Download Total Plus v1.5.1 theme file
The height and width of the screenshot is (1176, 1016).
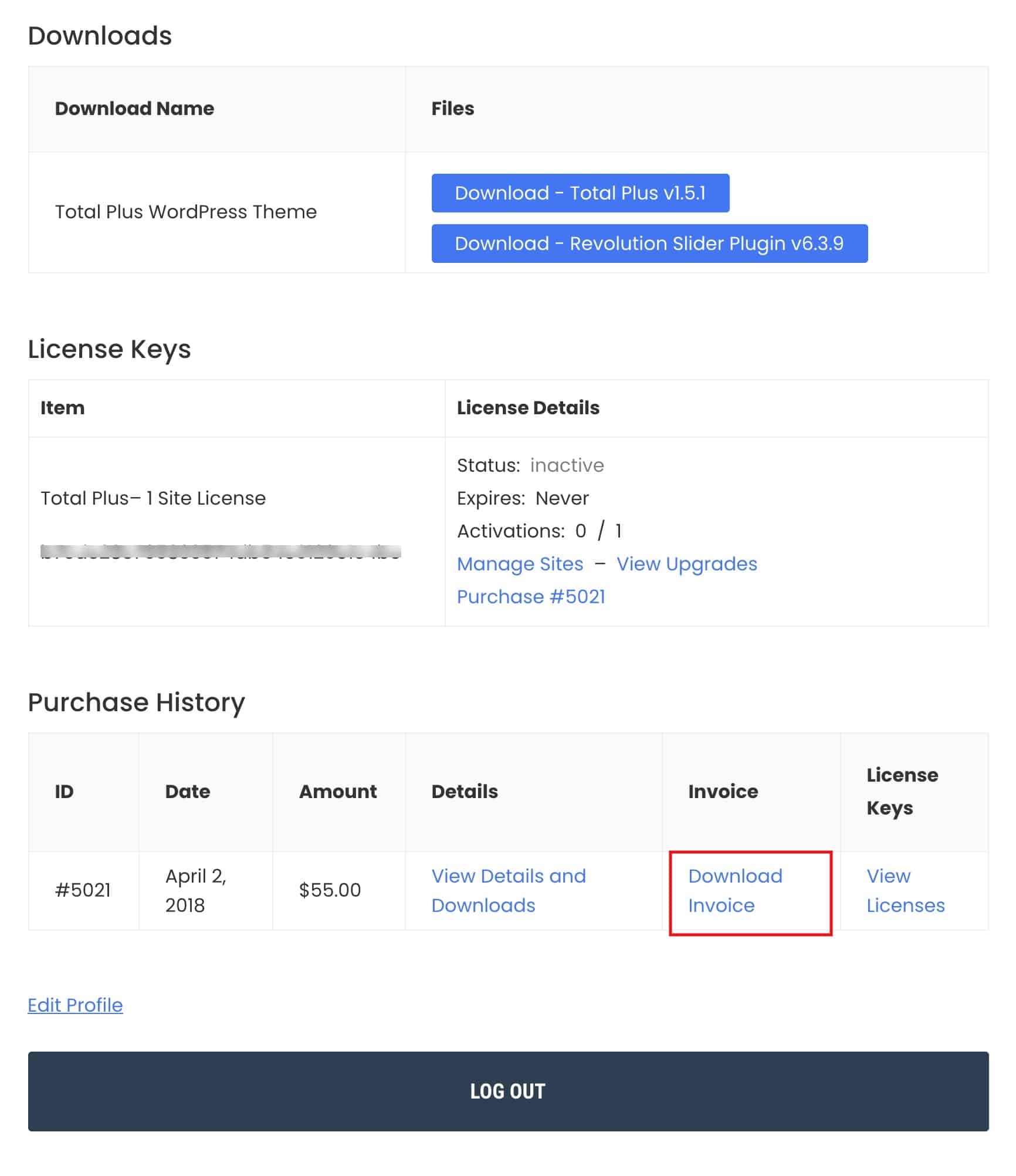pos(580,193)
